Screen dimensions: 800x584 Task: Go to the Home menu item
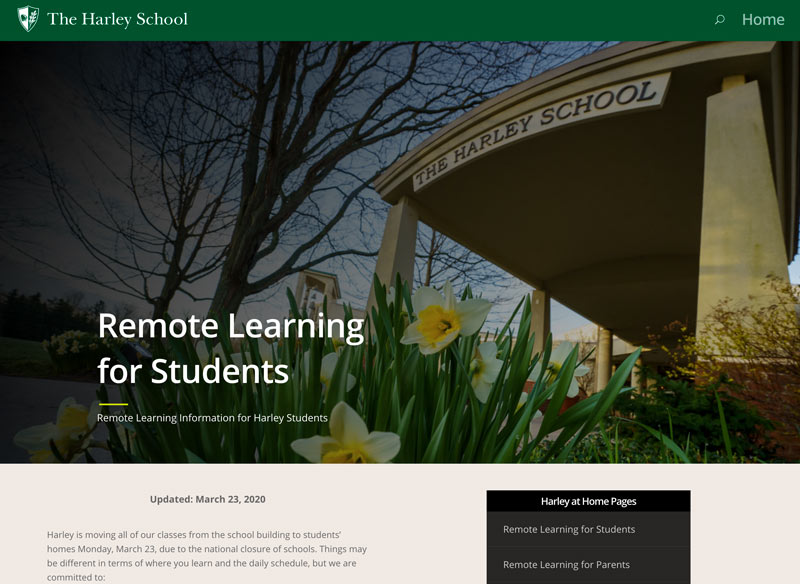click(763, 19)
